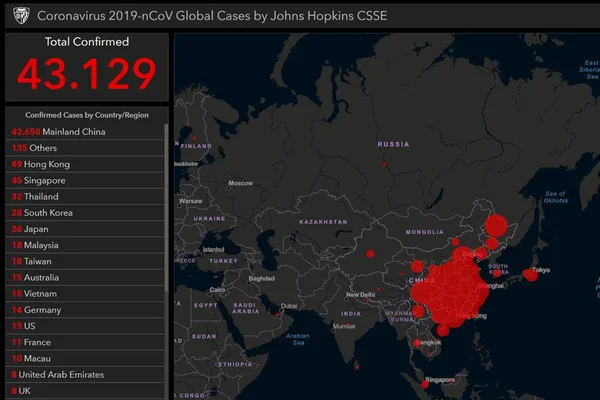Click the Total Confirmed 43.129 figure
The width and height of the screenshot is (600, 400).
86,73
